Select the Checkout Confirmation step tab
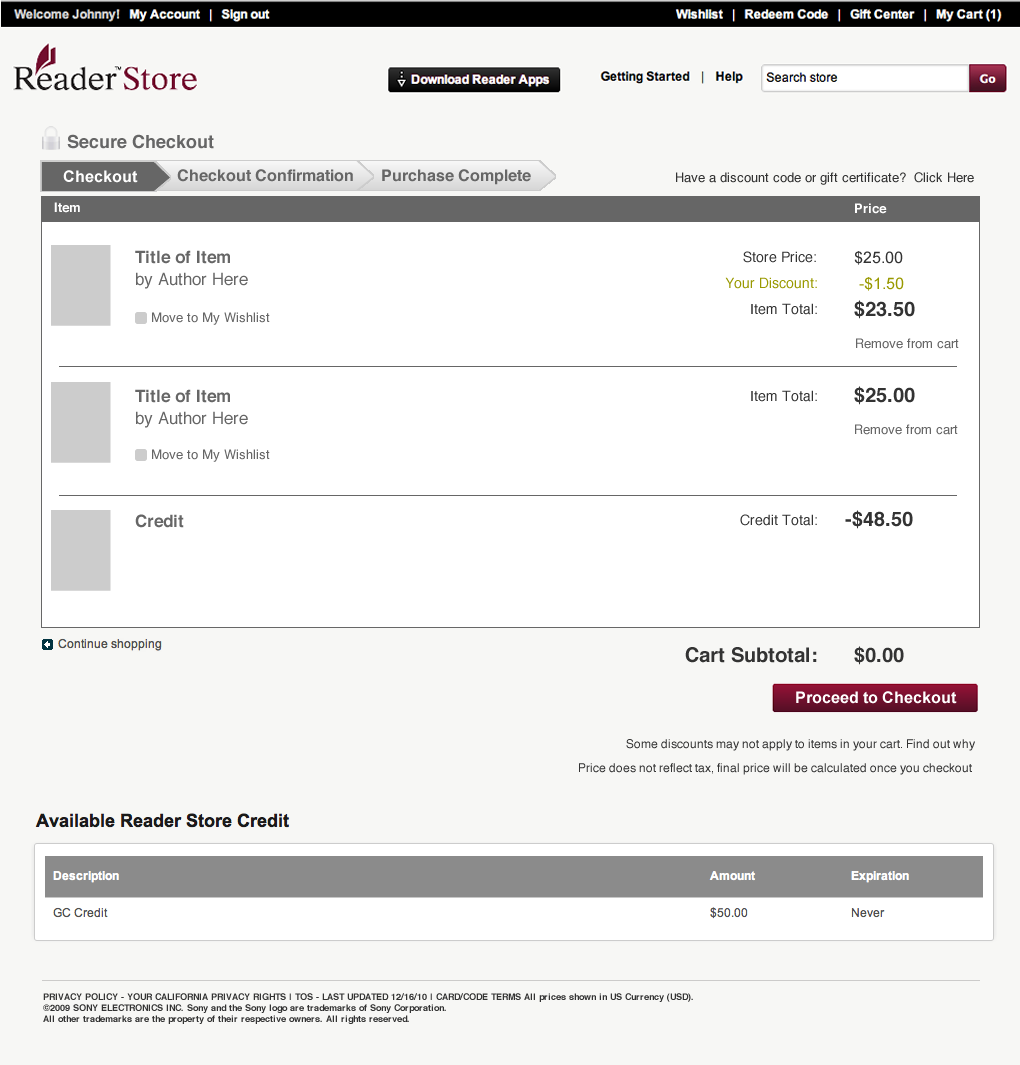The width and height of the screenshot is (1020, 1065). point(265,176)
